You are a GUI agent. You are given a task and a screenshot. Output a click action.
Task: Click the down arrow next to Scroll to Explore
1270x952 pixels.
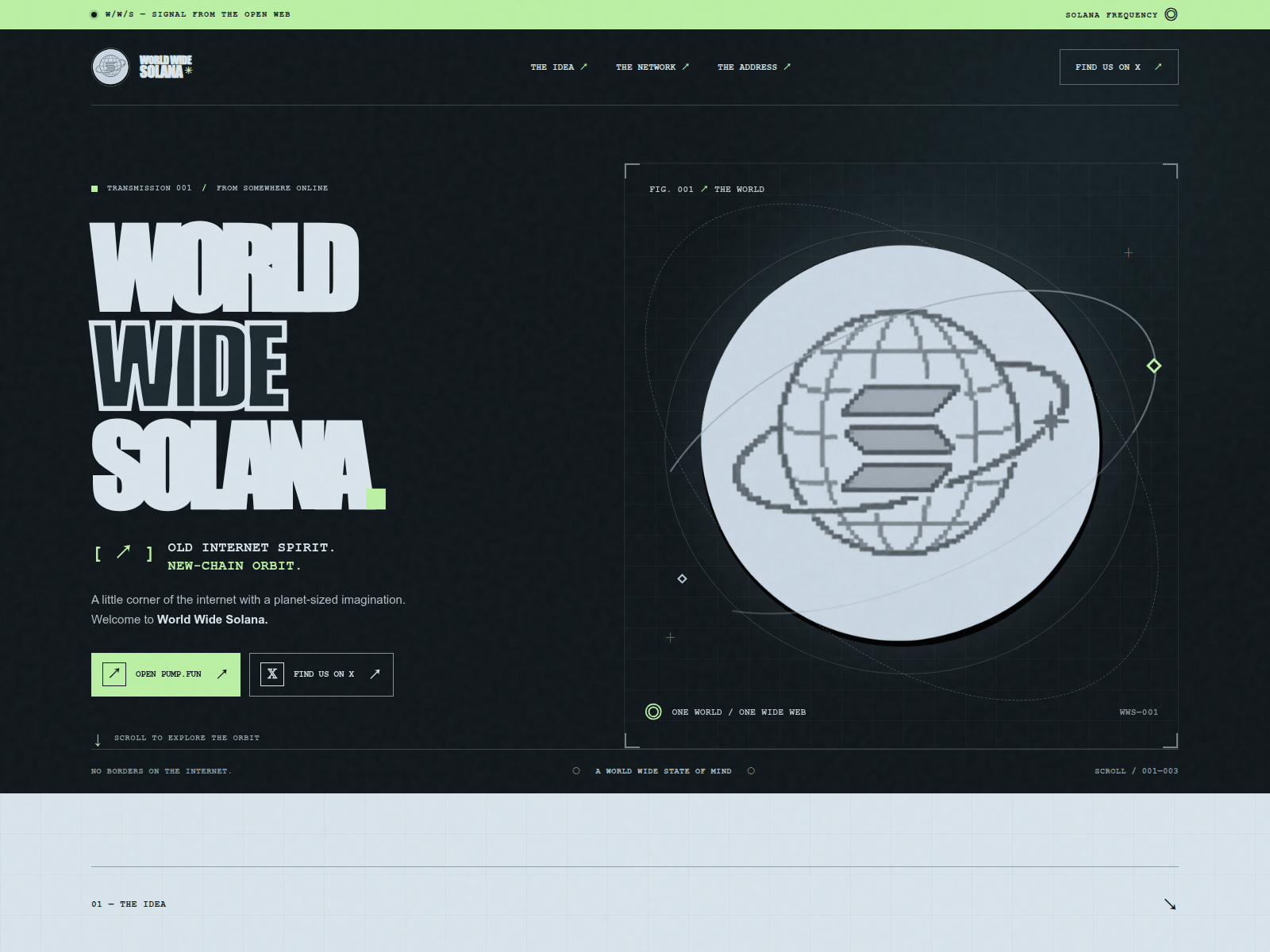click(98, 740)
